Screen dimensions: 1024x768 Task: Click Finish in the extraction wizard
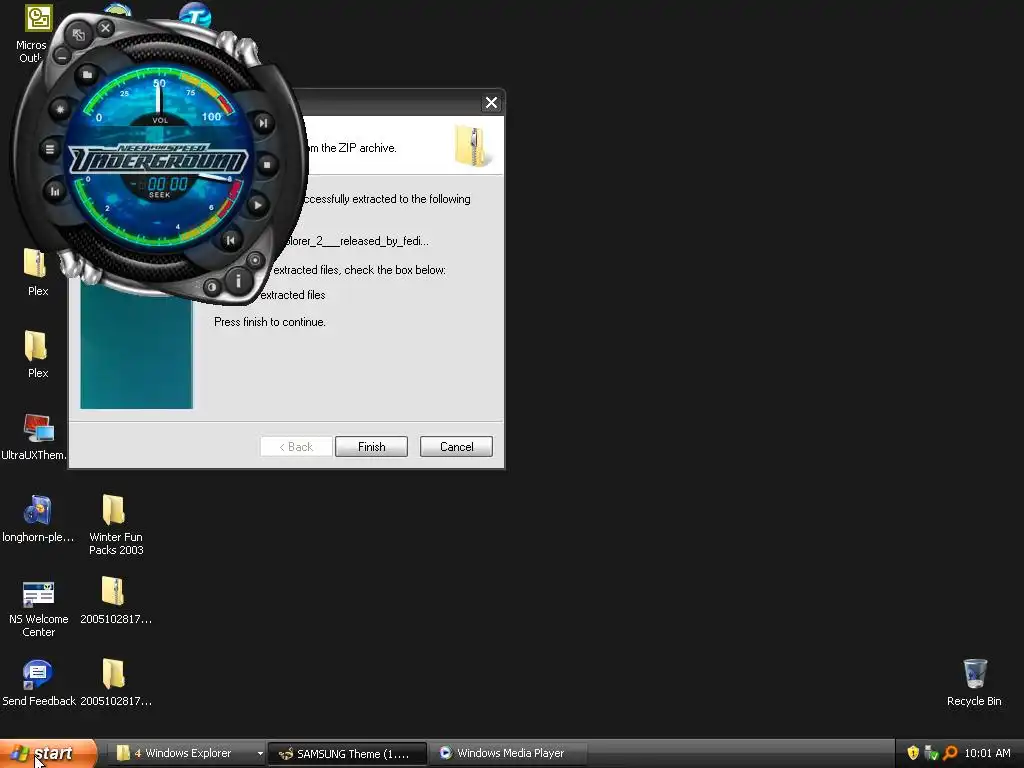(372, 447)
